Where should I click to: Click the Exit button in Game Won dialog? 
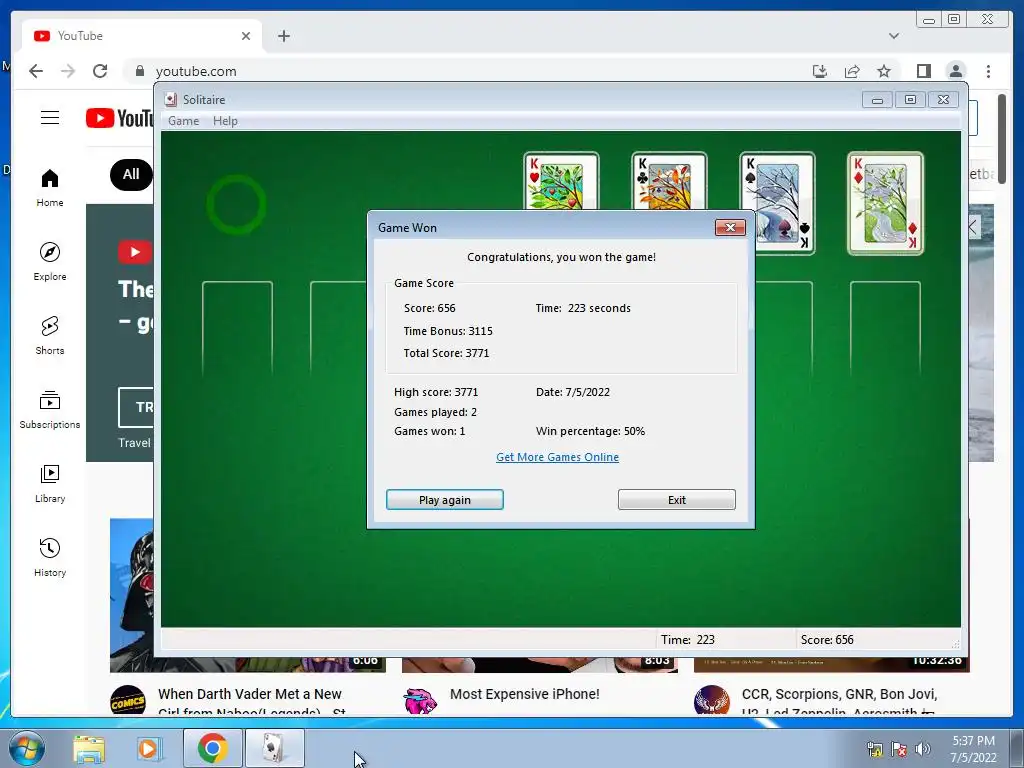(x=677, y=500)
